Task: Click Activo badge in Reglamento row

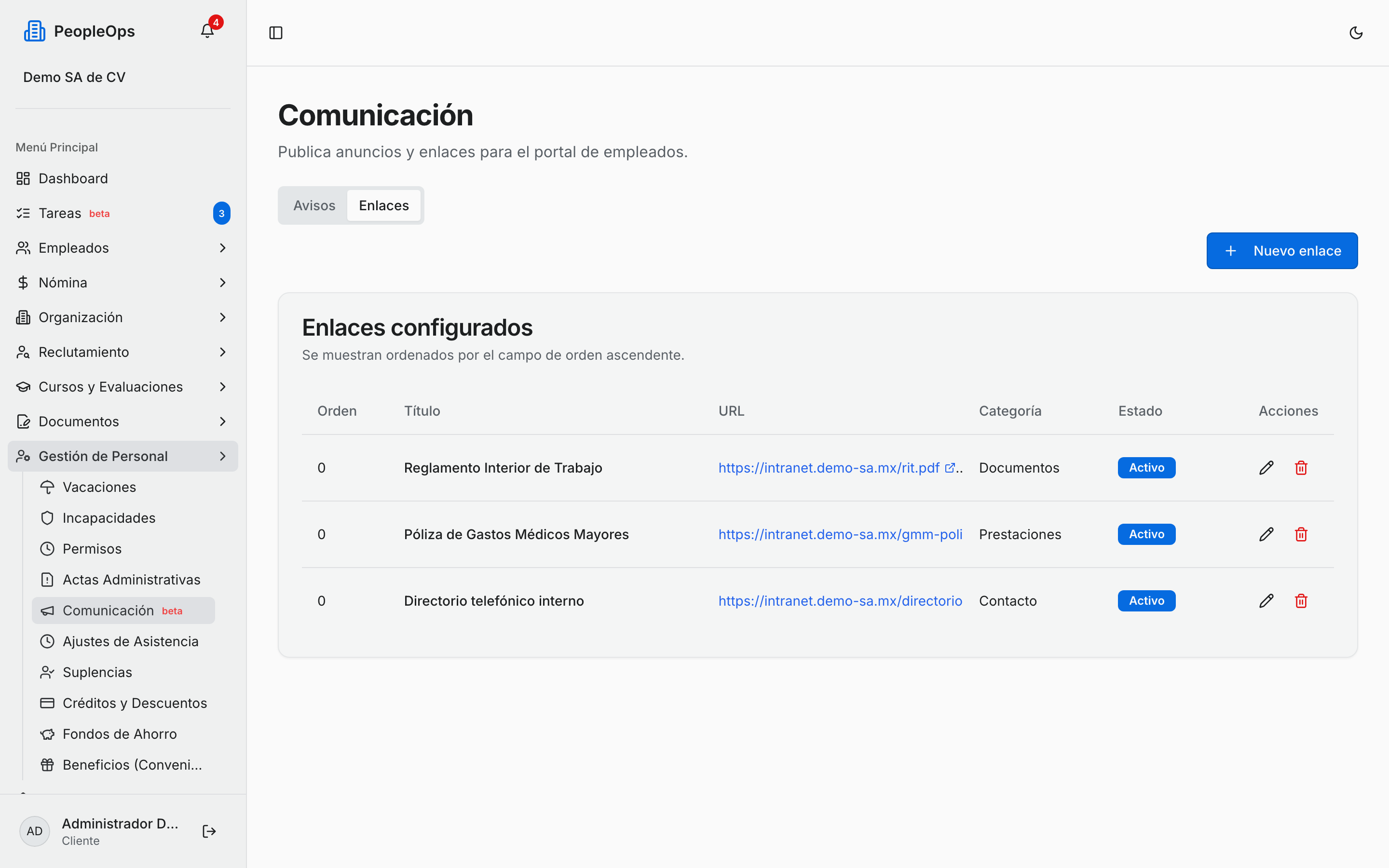Action: pyautogui.click(x=1146, y=468)
